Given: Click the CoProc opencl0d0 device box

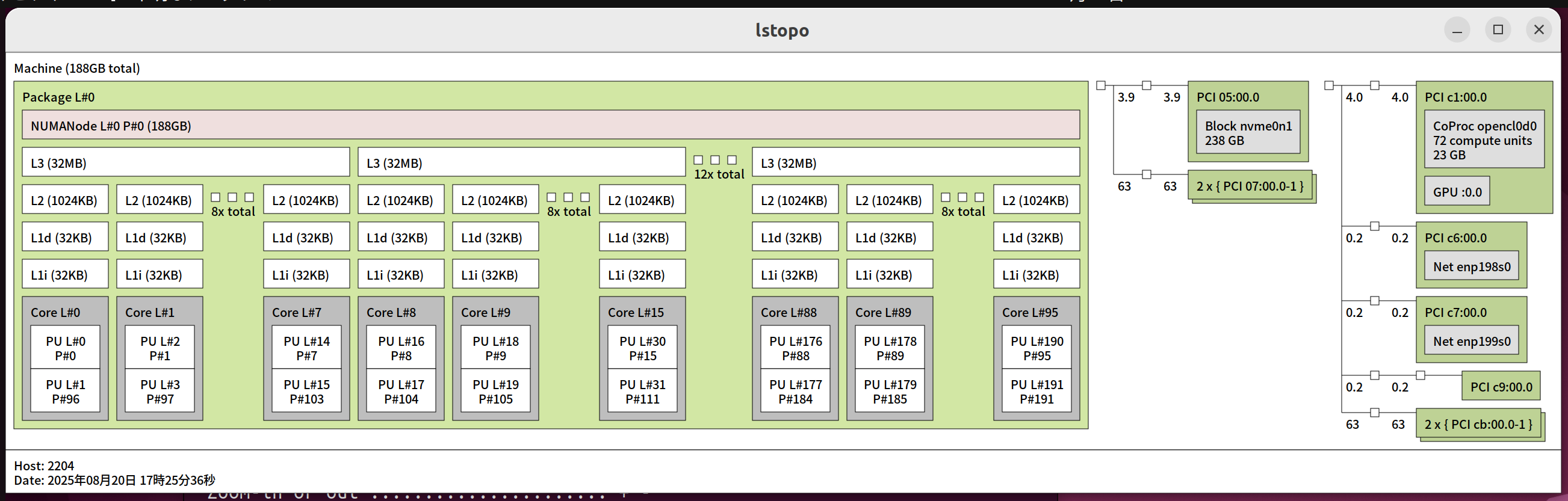Looking at the screenshot, I should pos(1483,140).
